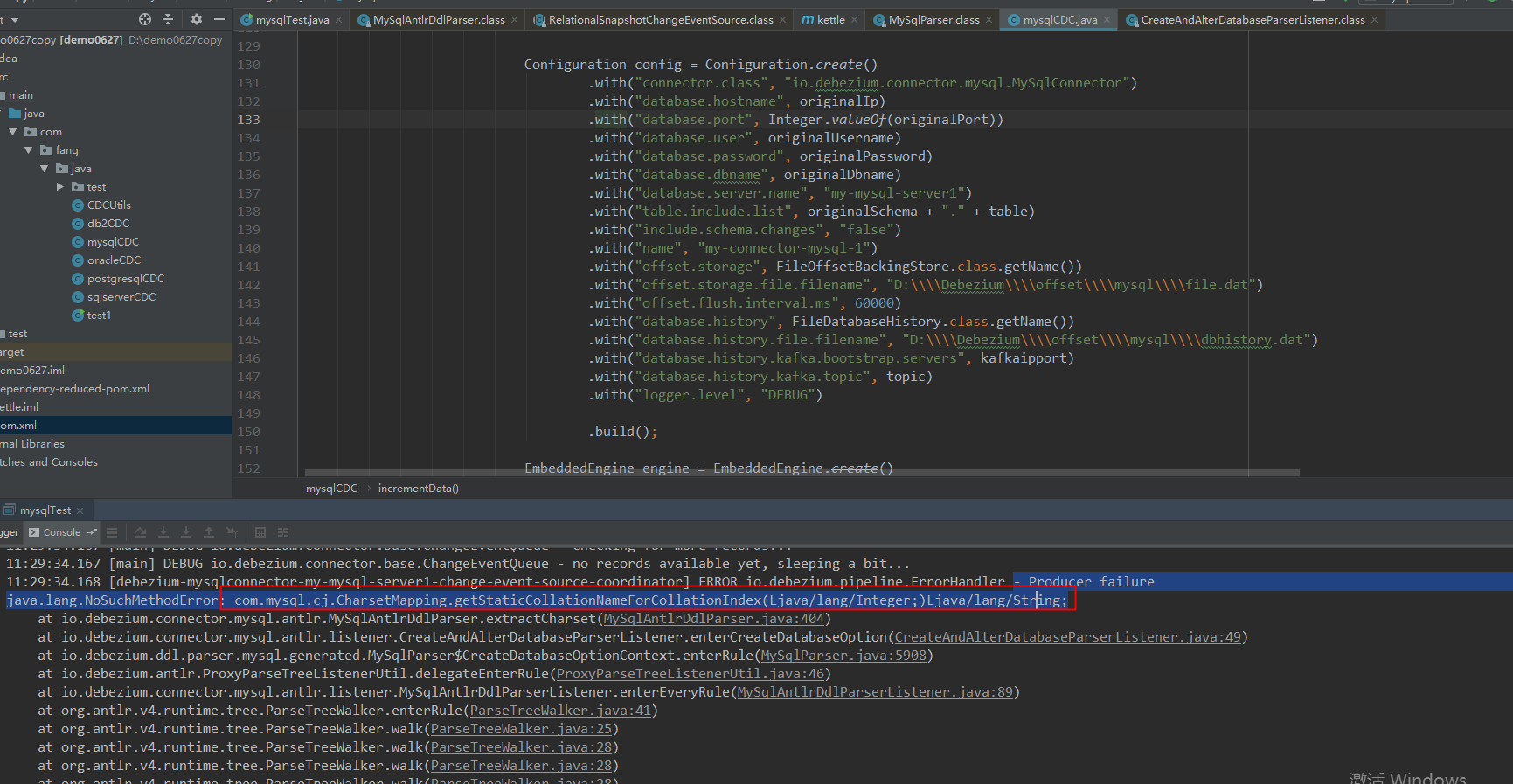Viewport: 1513px width, 784px height.
Task: Close the mysqlCDC.java tab
Action: (x=1107, y=20)
